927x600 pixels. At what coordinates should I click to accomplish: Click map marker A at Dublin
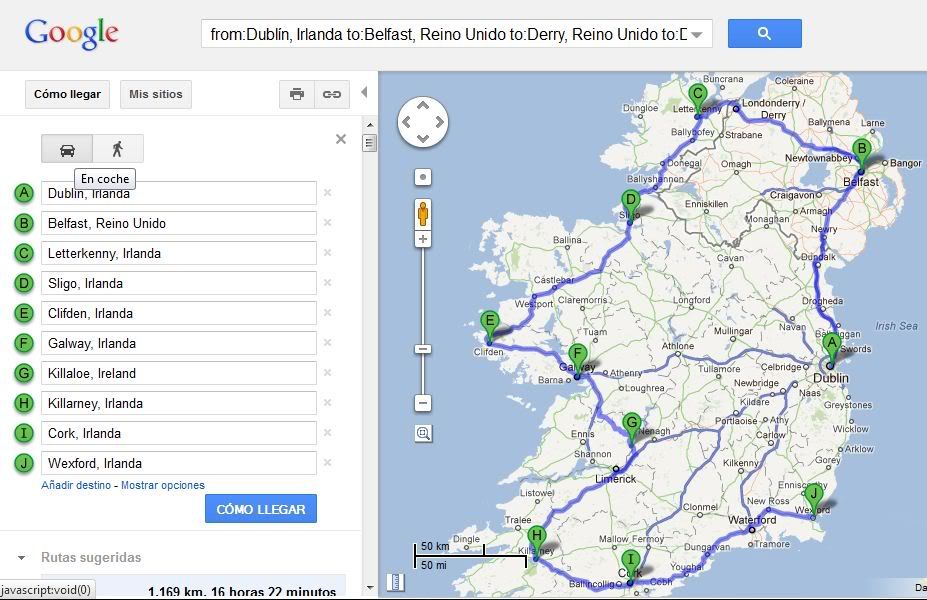pos(832,348)
